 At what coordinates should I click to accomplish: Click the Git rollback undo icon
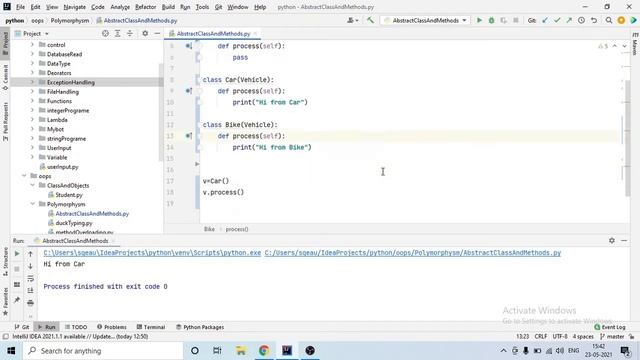click(594, 20)
